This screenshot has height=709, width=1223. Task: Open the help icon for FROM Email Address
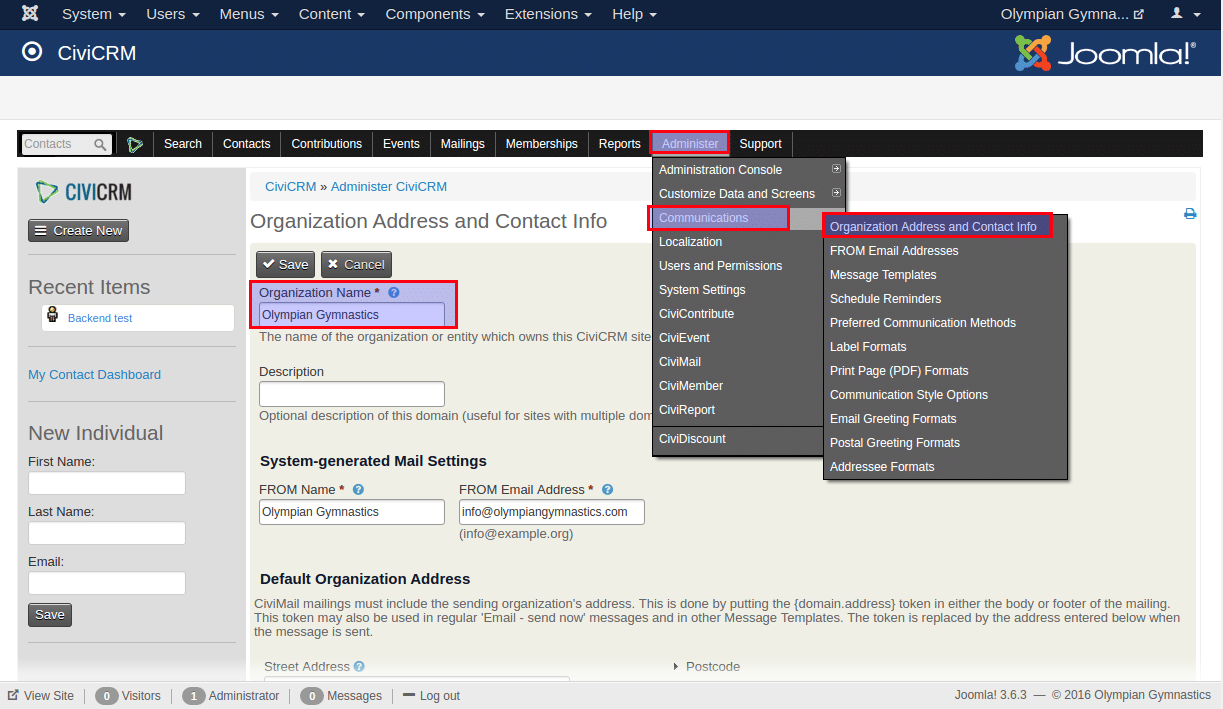[607, 490]
